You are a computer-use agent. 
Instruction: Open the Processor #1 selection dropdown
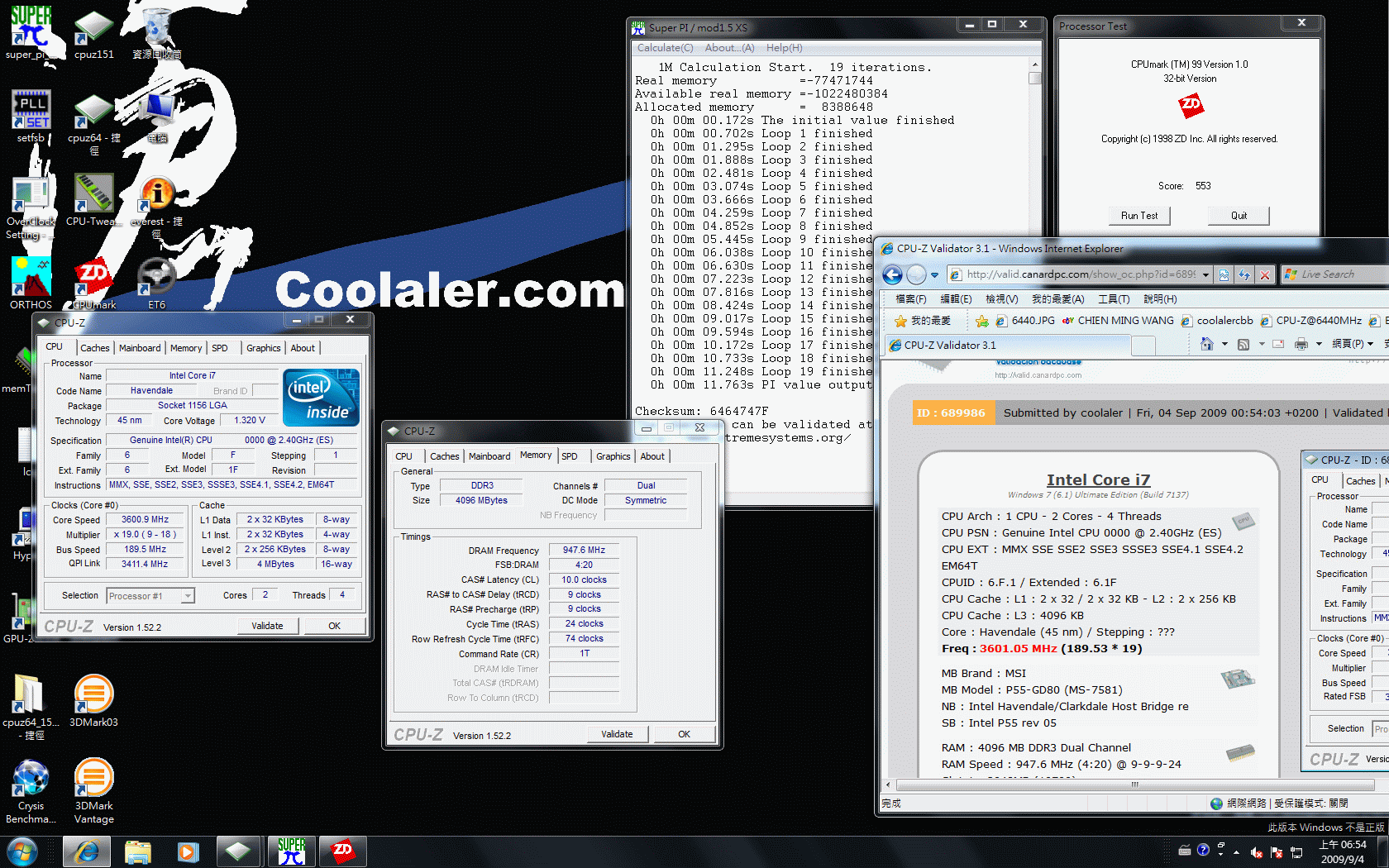[x=150, y=596]
